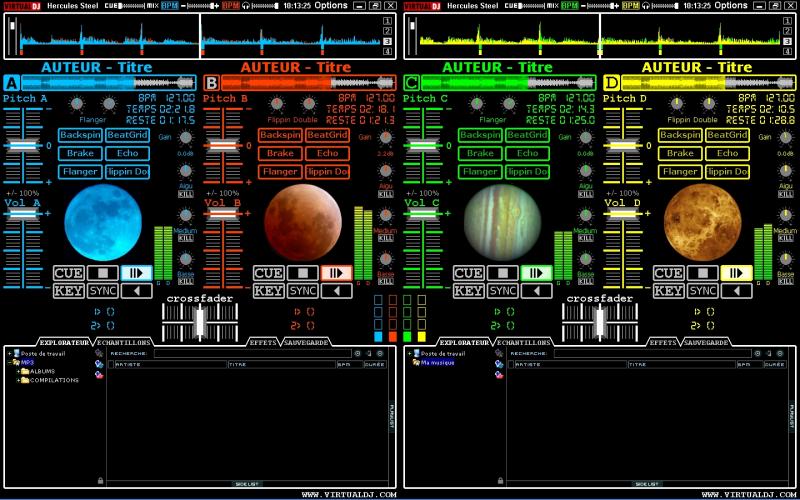Click top browser side icon beside Poste de travail, A/B window

tap(99, 353)
